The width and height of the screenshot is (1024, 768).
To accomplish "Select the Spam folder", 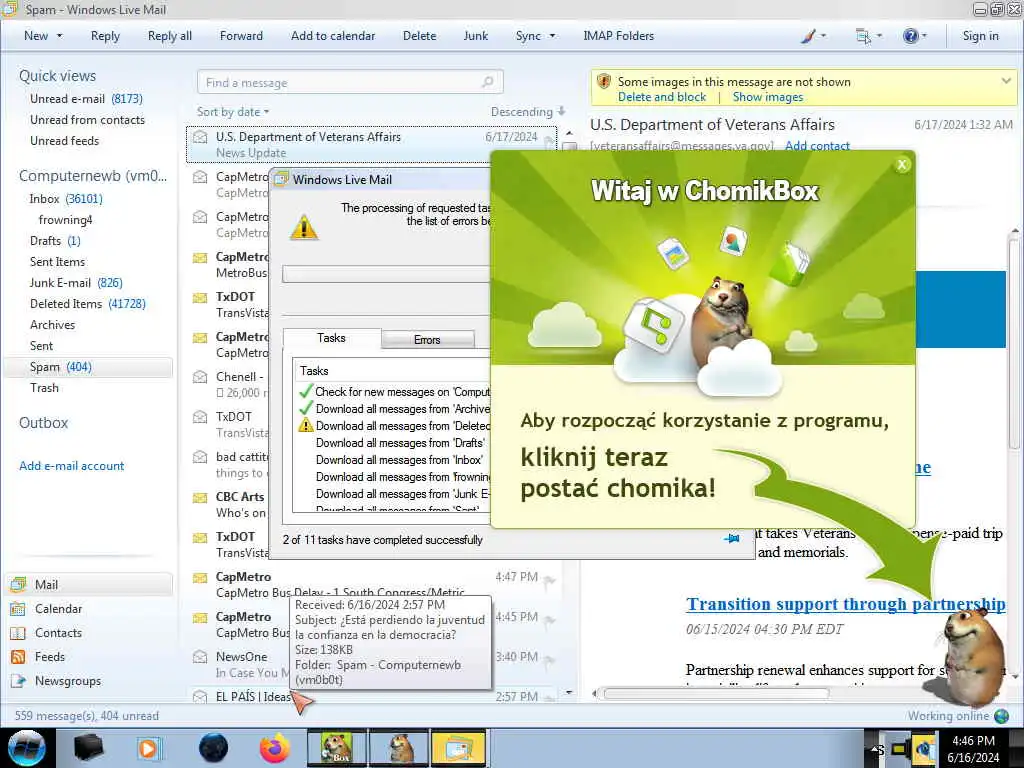I will 89,367.
